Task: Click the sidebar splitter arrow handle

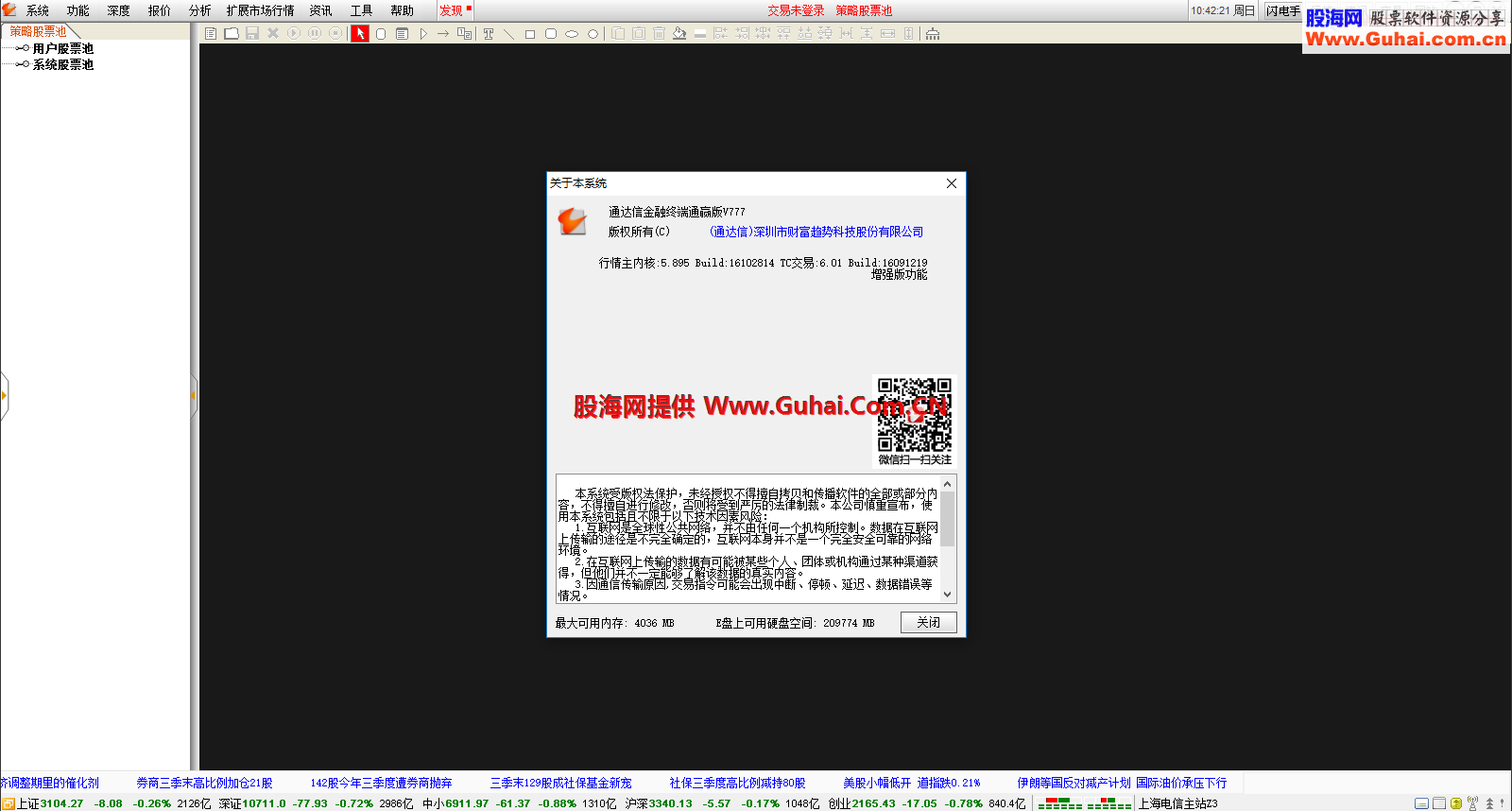Action: [x=194, y=395]
